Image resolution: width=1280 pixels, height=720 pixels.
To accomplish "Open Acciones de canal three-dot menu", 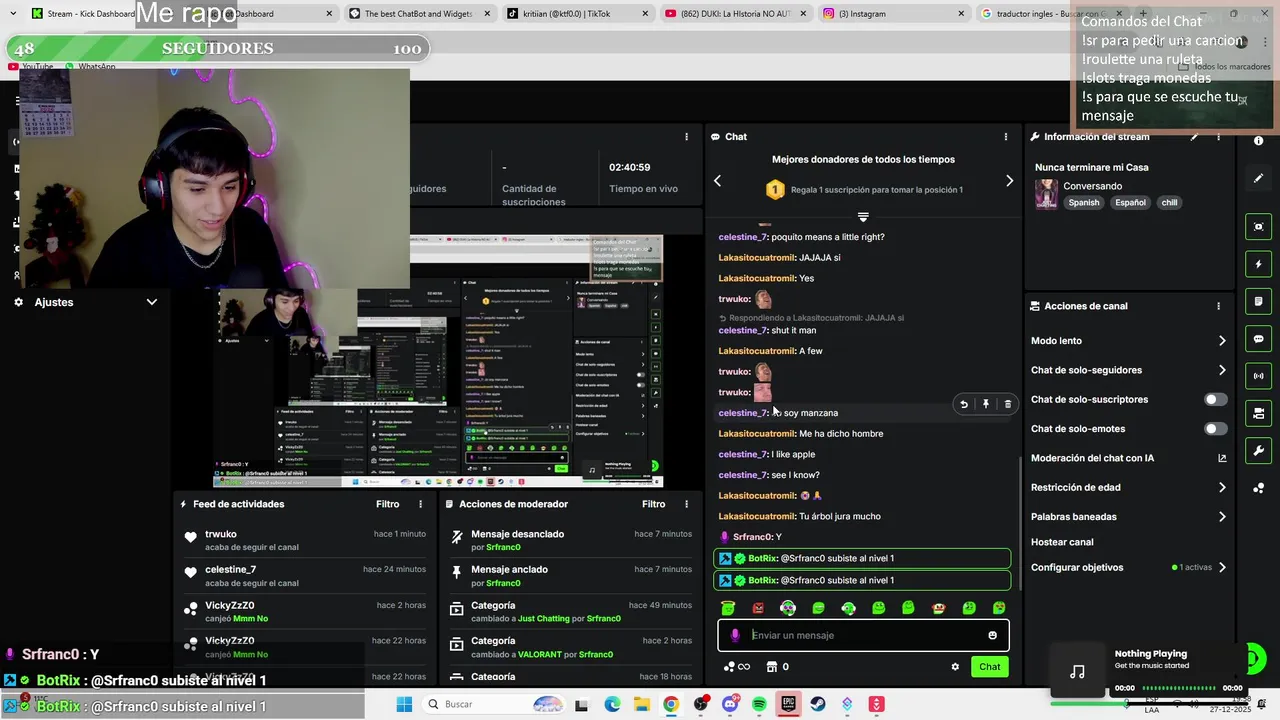I will pyautogui.click(x=1218, y=306).
